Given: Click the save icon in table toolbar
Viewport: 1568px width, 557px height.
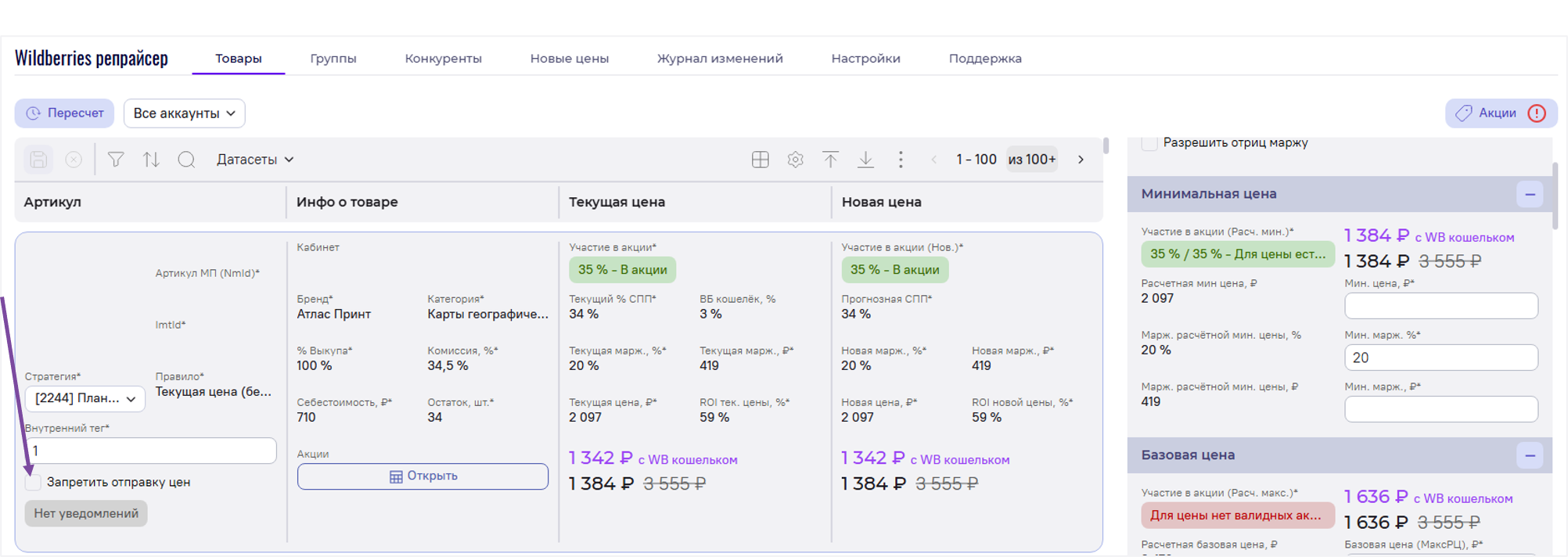Looking at the screenshot, I should 38,160.
